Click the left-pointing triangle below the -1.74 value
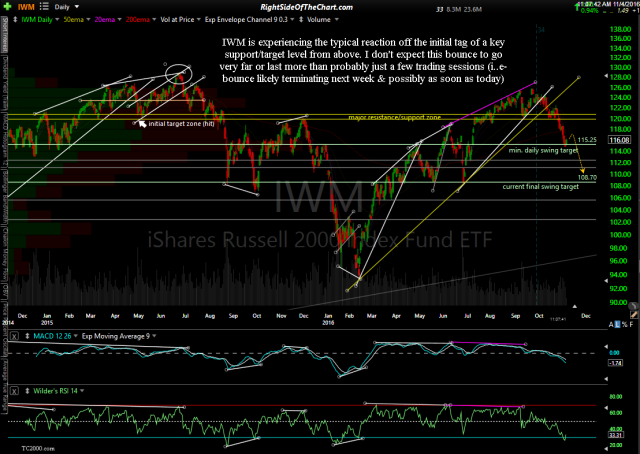 pyautogui.click(x=606, y=379)
